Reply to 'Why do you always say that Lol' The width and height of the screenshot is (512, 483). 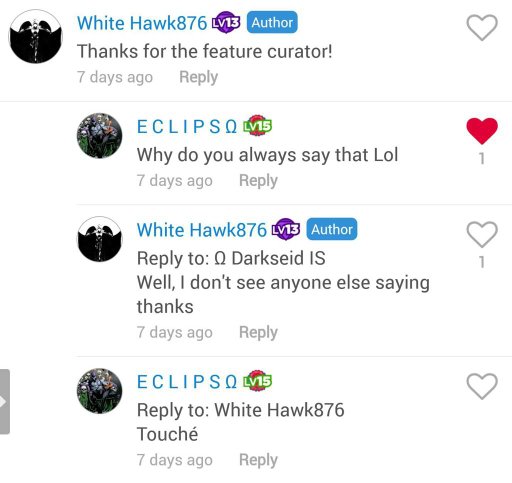pos(258,181)
